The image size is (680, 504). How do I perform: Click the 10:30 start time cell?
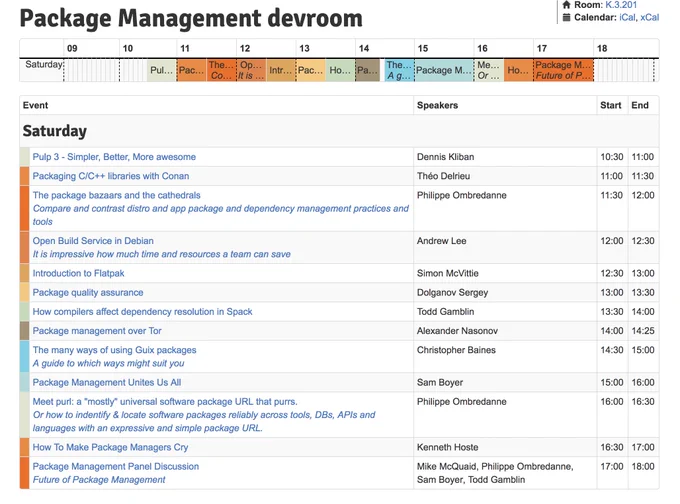coord(612,157)
